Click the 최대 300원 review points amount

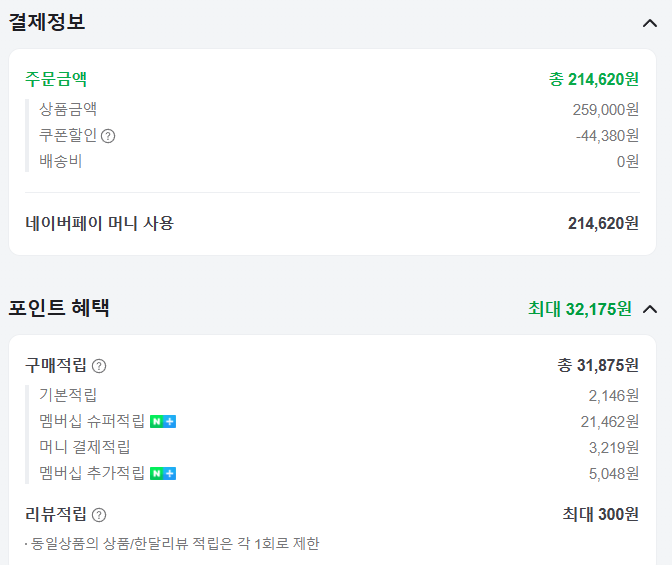600,515
